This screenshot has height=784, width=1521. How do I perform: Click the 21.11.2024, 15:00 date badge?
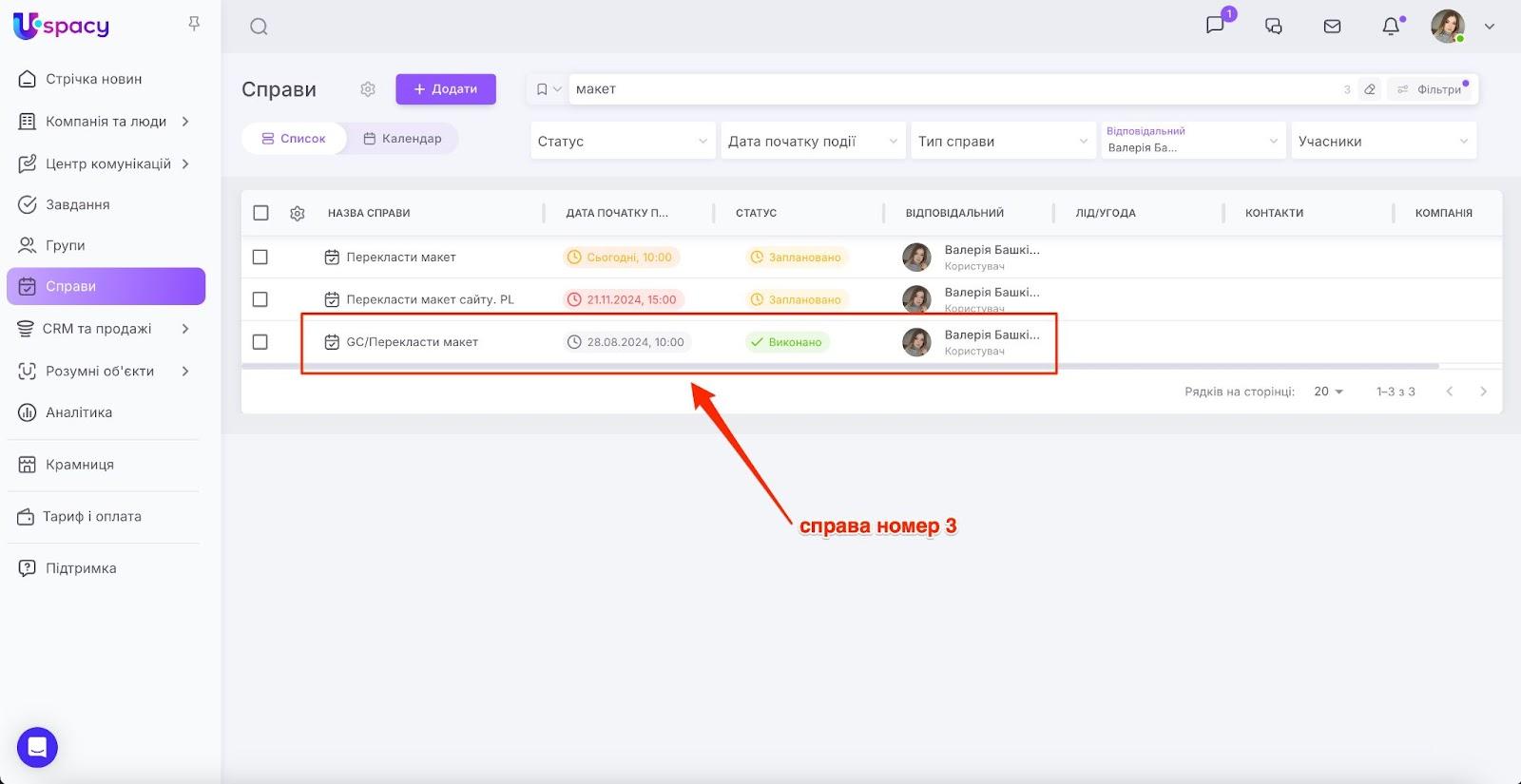click(x=623, y=299)
